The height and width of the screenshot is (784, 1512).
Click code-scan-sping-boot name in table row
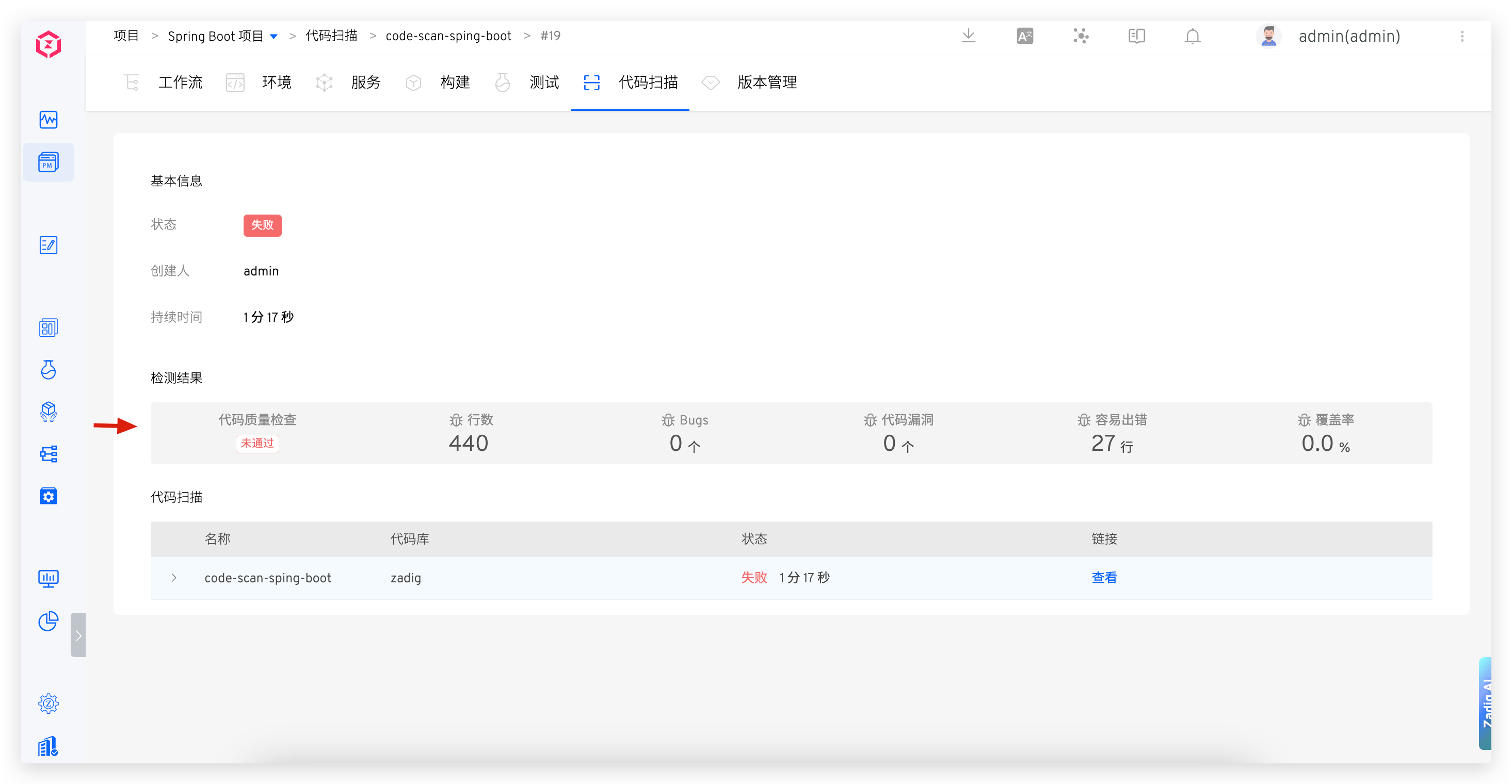pyautogui.click(x=268, y=578)
